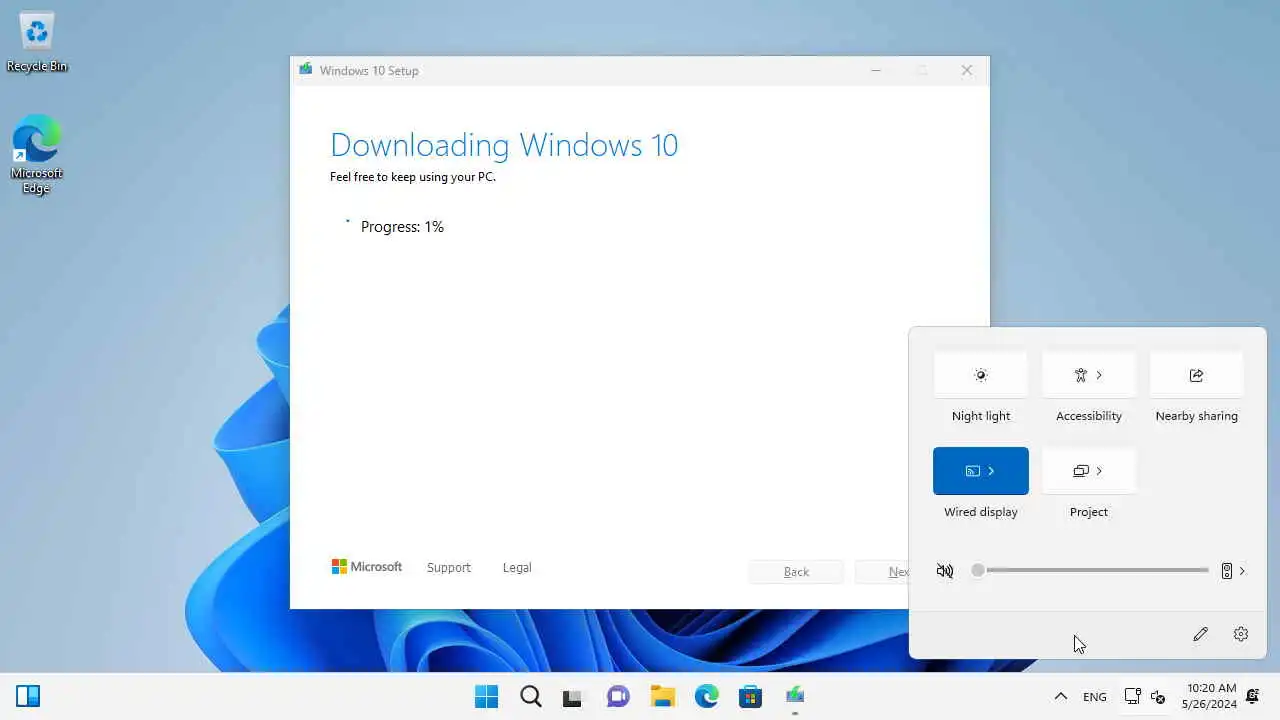This screenshot has height=720, width=1280.
Task: Minimize the Windows 10 Setup window
Action: coord(876,70)
